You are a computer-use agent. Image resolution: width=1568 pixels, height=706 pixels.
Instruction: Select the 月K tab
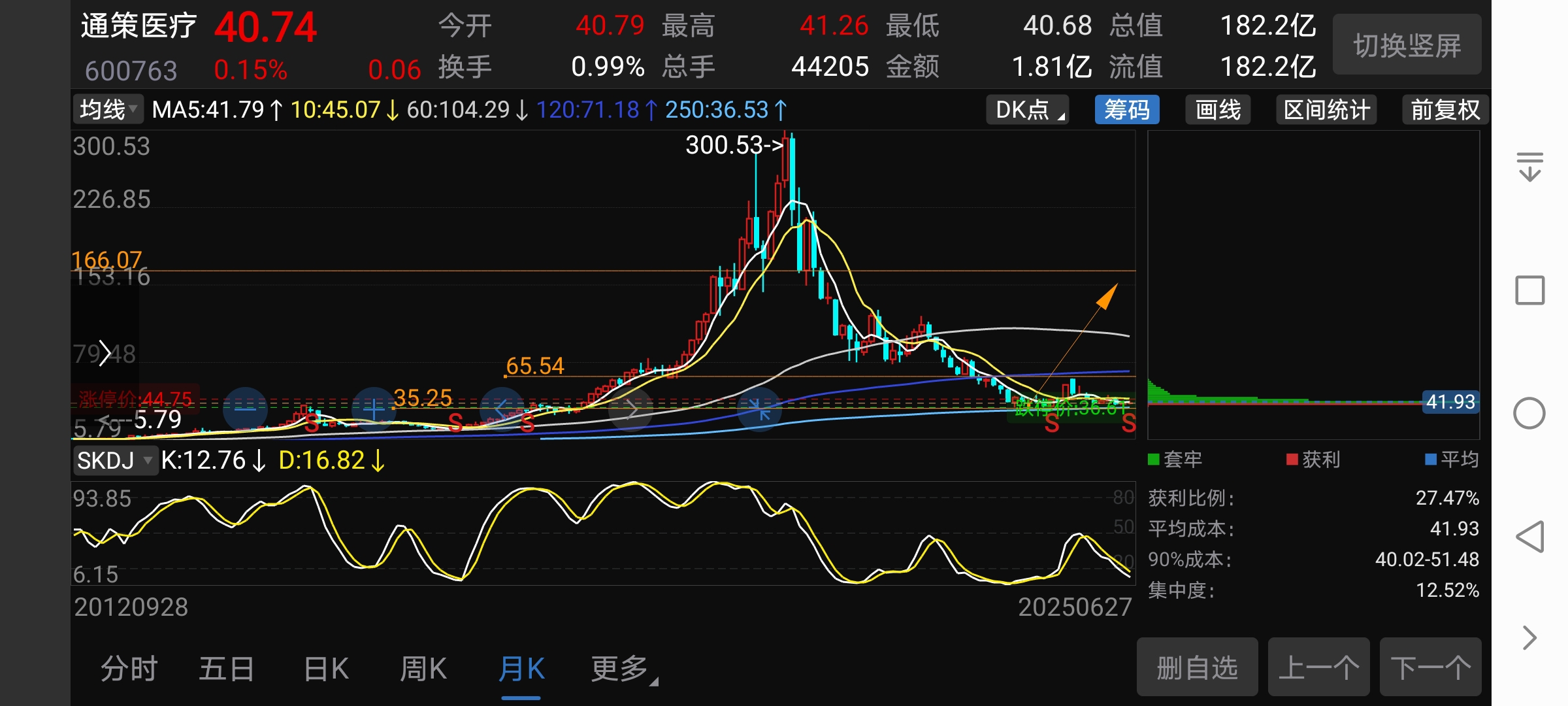point(521,669)
